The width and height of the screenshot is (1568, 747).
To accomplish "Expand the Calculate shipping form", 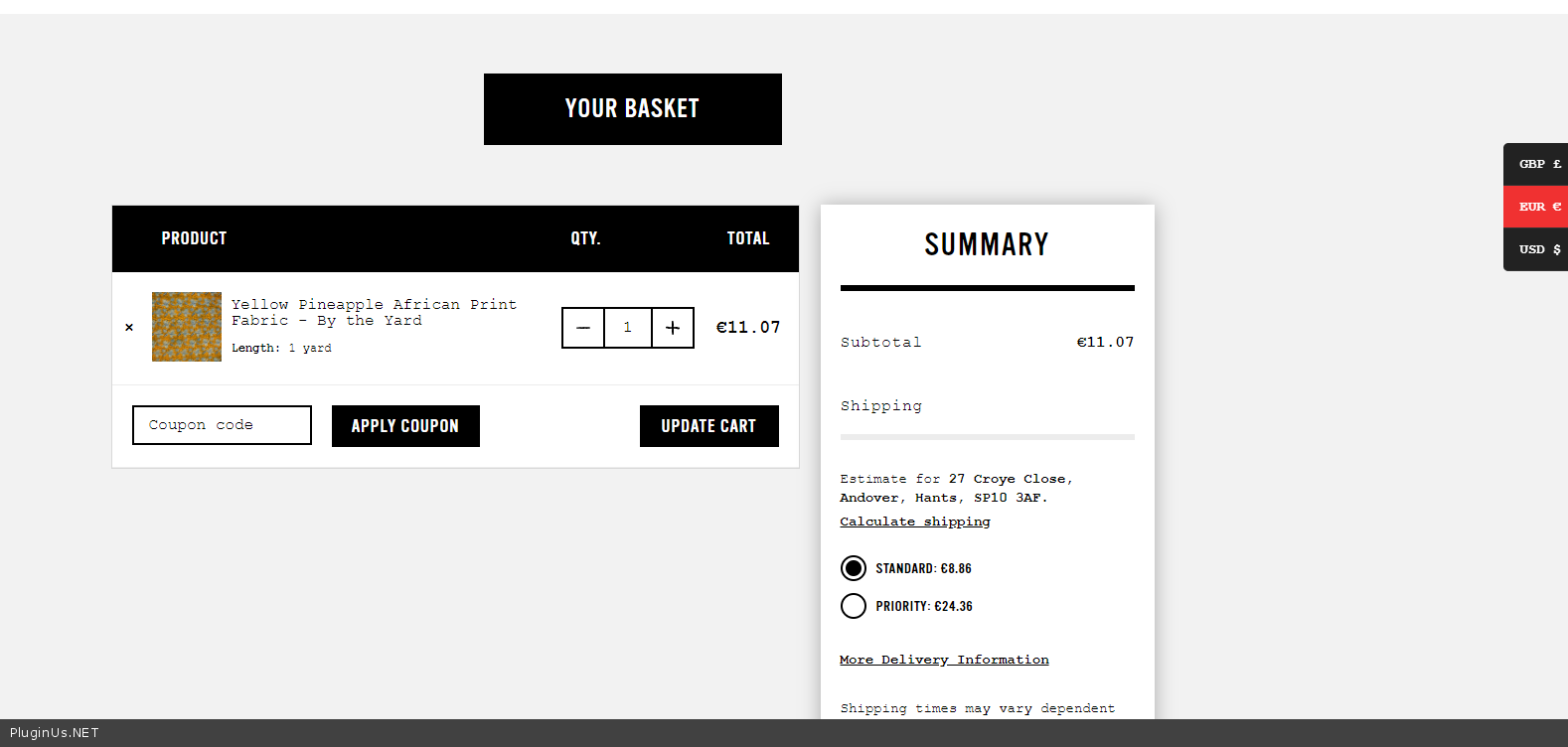I will [914, 522].
